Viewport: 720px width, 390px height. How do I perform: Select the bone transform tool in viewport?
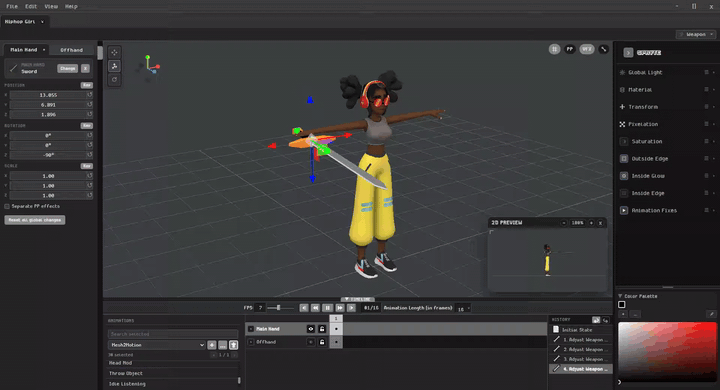[x=114, y=66]
